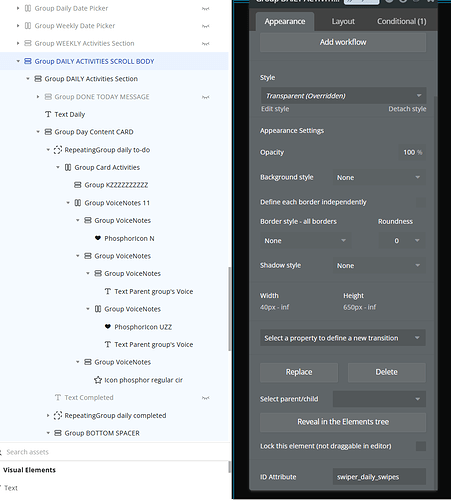Open Border style - all borders dropdown
Viewport: 451px width, 500px height.
[x=305, y=240]
